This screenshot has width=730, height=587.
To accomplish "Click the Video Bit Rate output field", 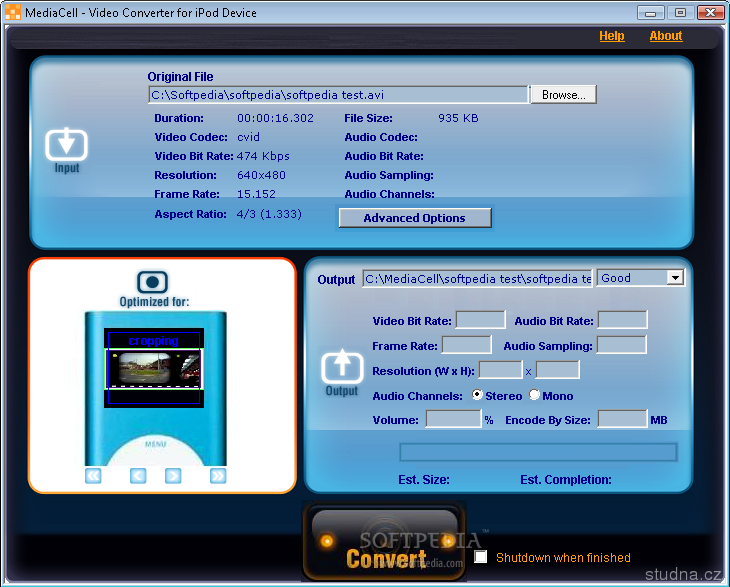I will (x=480, y=320).
